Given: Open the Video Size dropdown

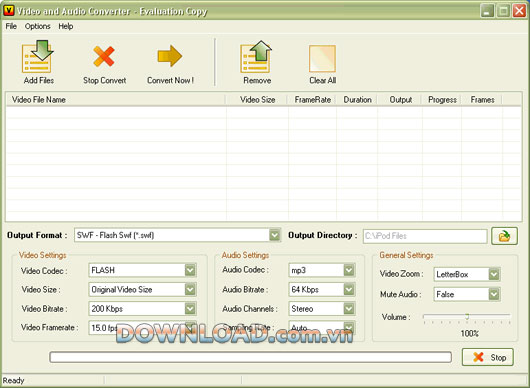Looking at the screenshot, I should point(190,289).
